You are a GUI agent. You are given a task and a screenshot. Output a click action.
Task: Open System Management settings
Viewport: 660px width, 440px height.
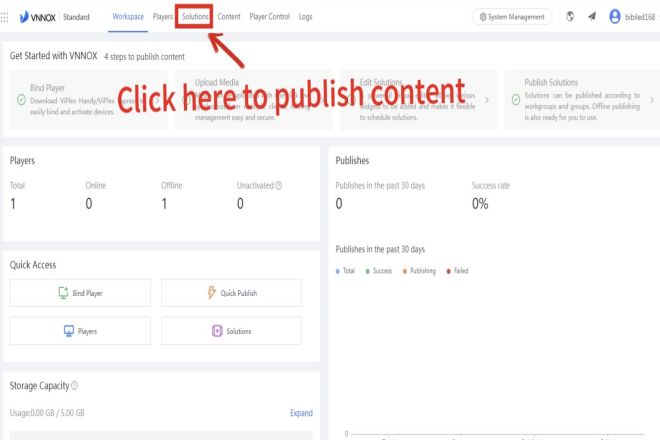point(512,17)
